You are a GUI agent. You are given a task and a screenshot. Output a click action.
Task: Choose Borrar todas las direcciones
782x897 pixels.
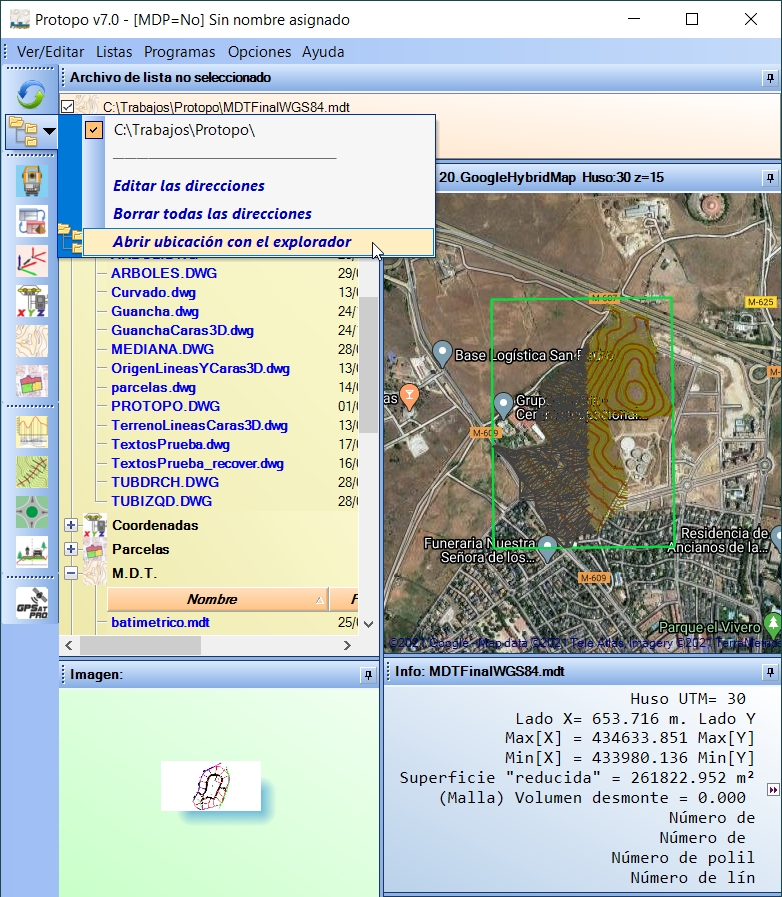(212, 214)
